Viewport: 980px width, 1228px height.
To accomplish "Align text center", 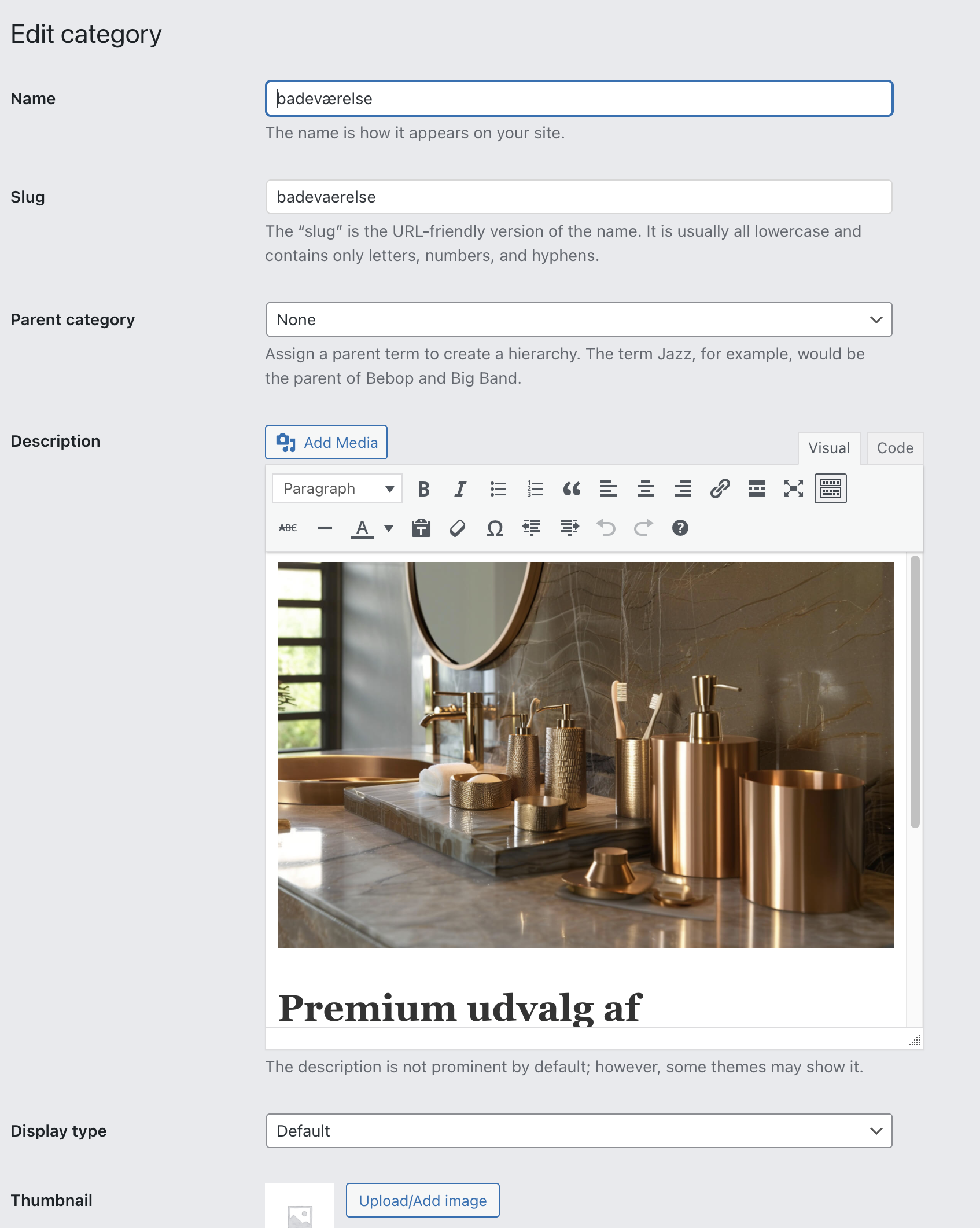I will [x=646, y=489].
